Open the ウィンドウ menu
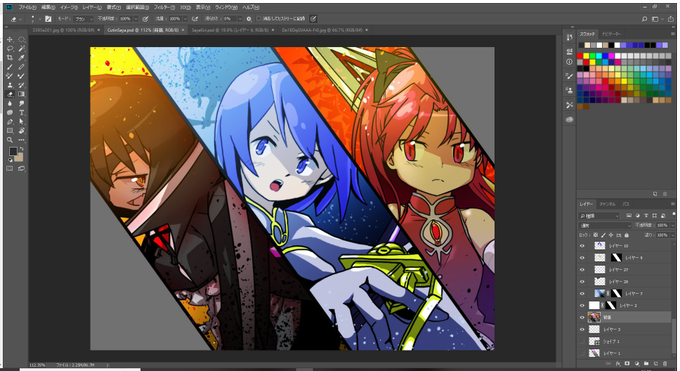Screen dimensions: 680x371 (226, 7)
